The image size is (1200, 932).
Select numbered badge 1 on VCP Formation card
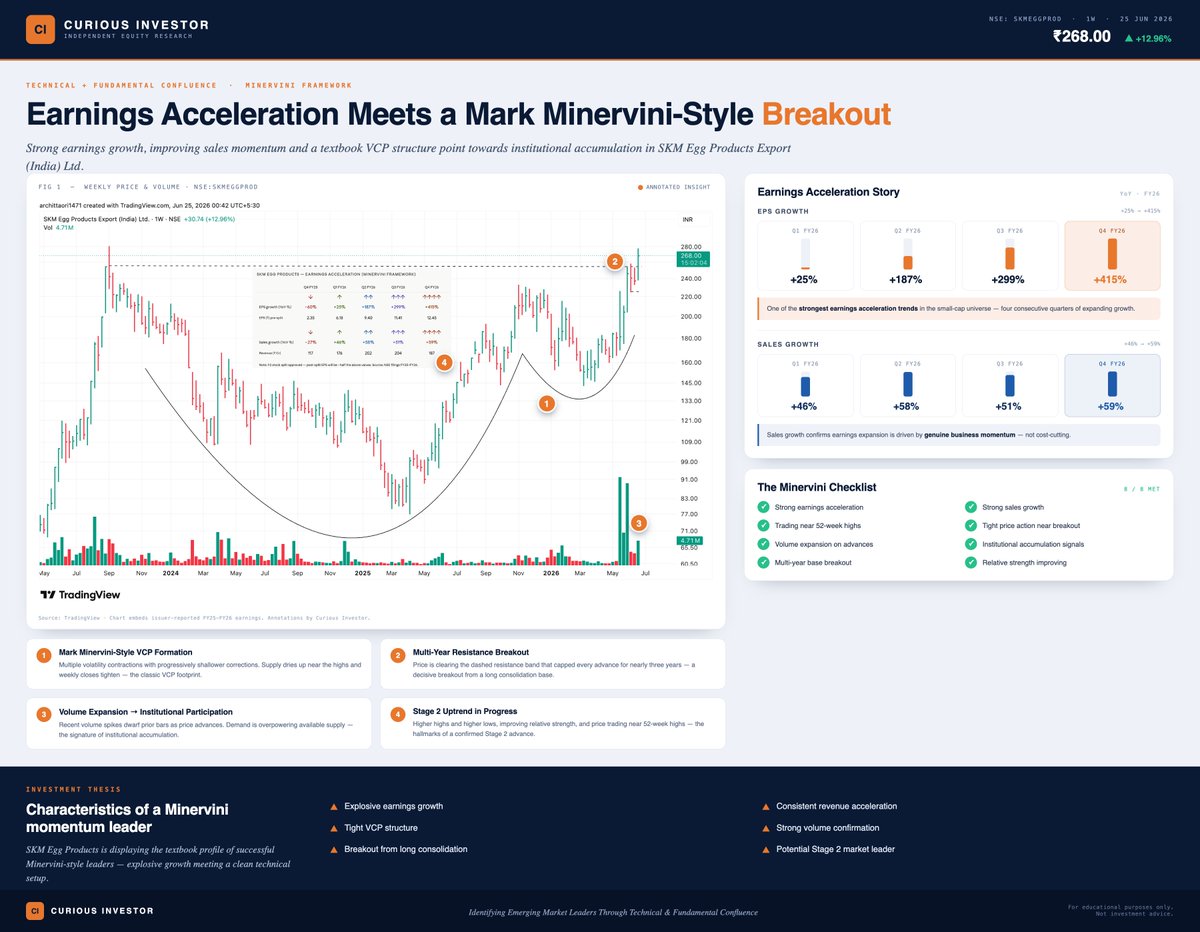pos(43,655)
